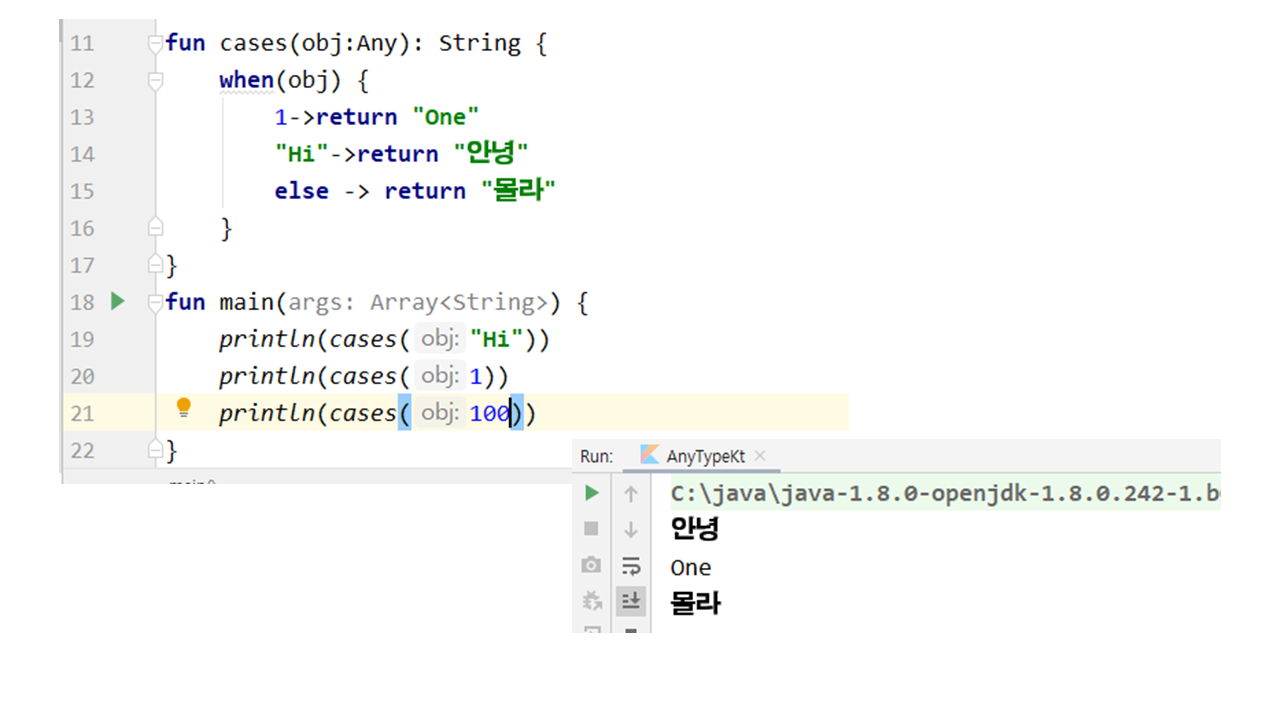Click the yellow lightbulb quick-fix icon

183,408
